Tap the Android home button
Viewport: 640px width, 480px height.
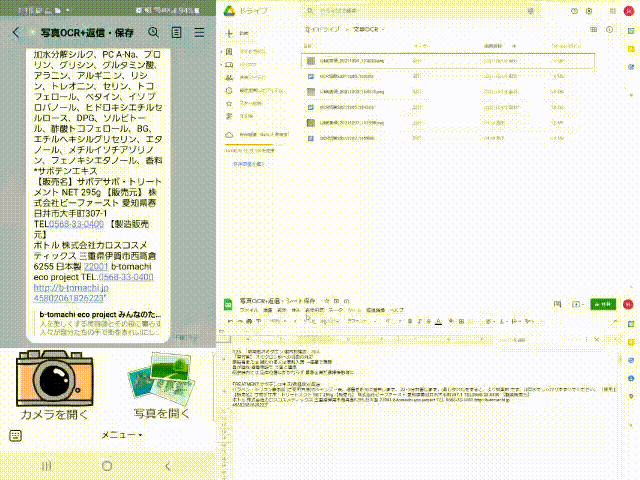[x=107, y=466]
